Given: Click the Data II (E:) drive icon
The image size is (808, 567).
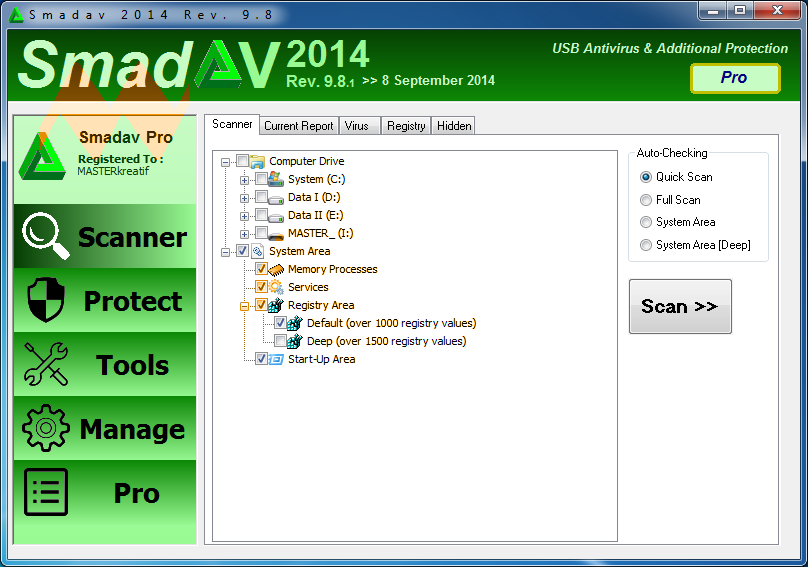Looking at the screenshot, I should [x=276, y=216].
